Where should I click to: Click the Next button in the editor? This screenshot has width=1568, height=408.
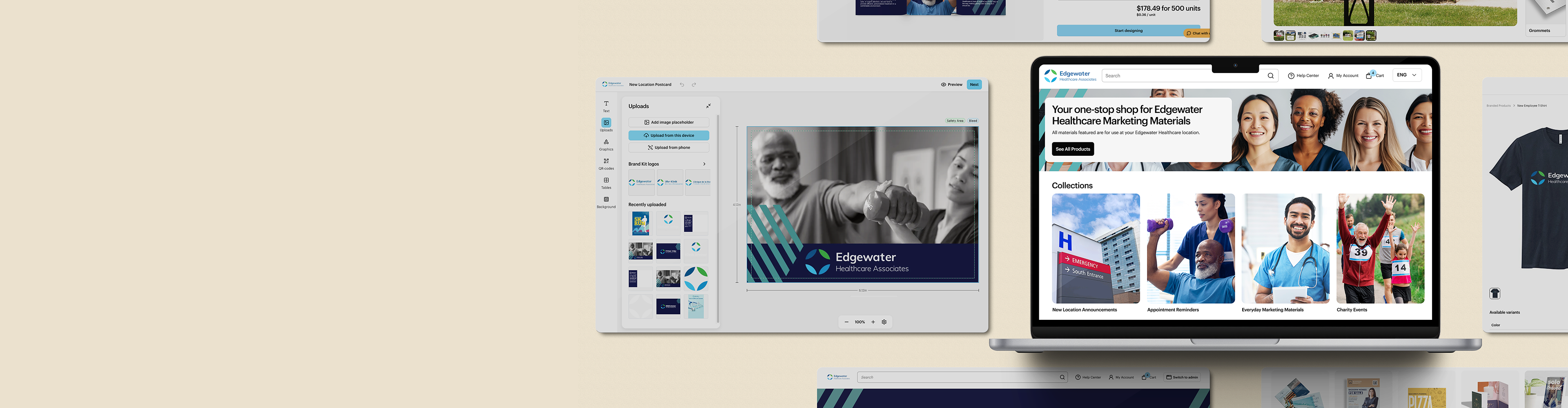pyautogui.click(x=974, y=84)
